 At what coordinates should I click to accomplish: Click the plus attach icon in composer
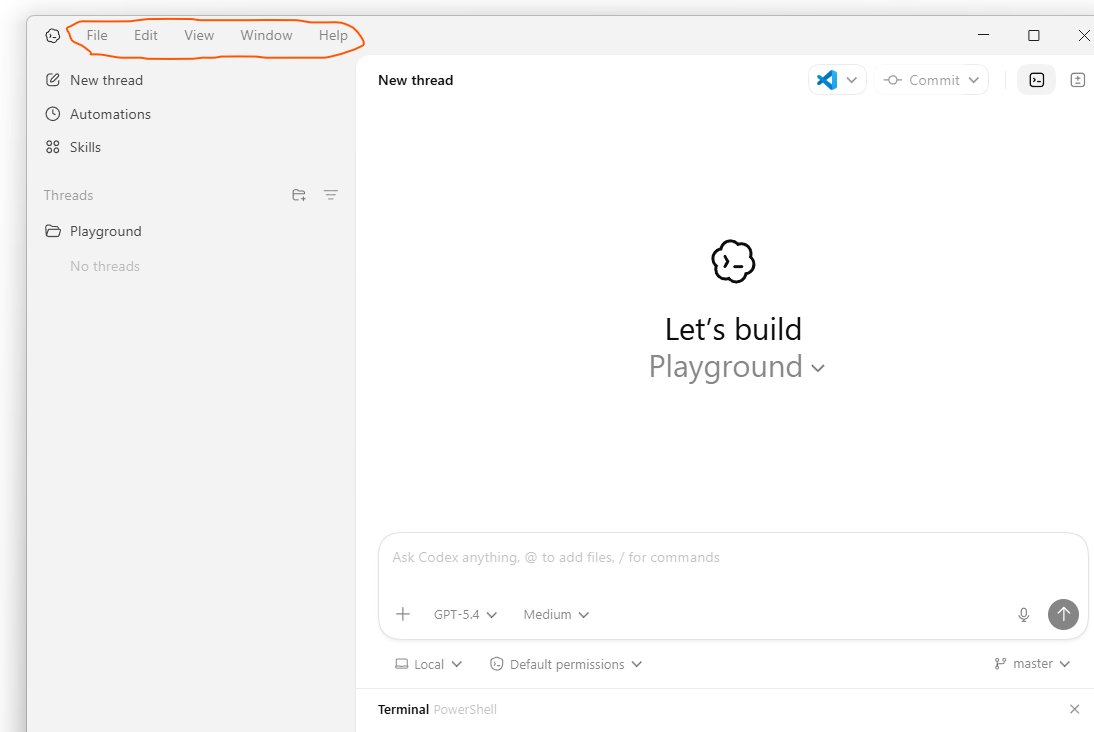click(403, 615)
